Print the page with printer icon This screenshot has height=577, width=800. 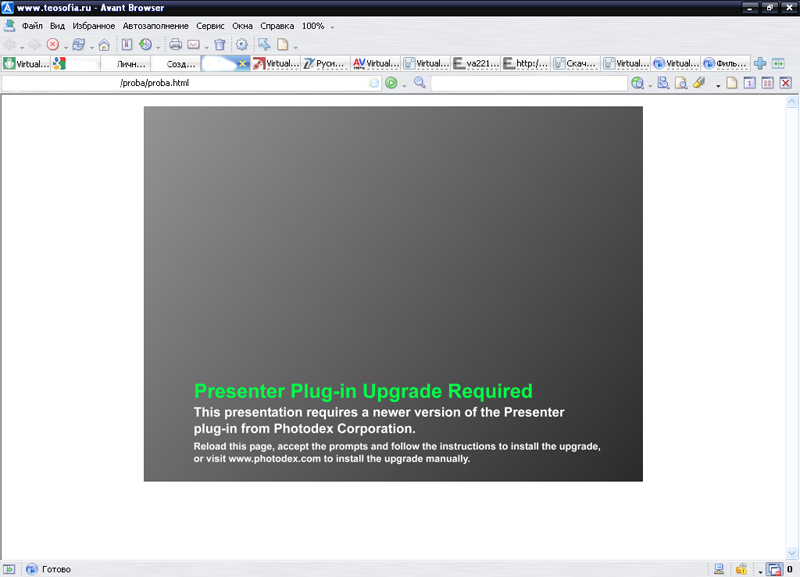pos(176,44)
